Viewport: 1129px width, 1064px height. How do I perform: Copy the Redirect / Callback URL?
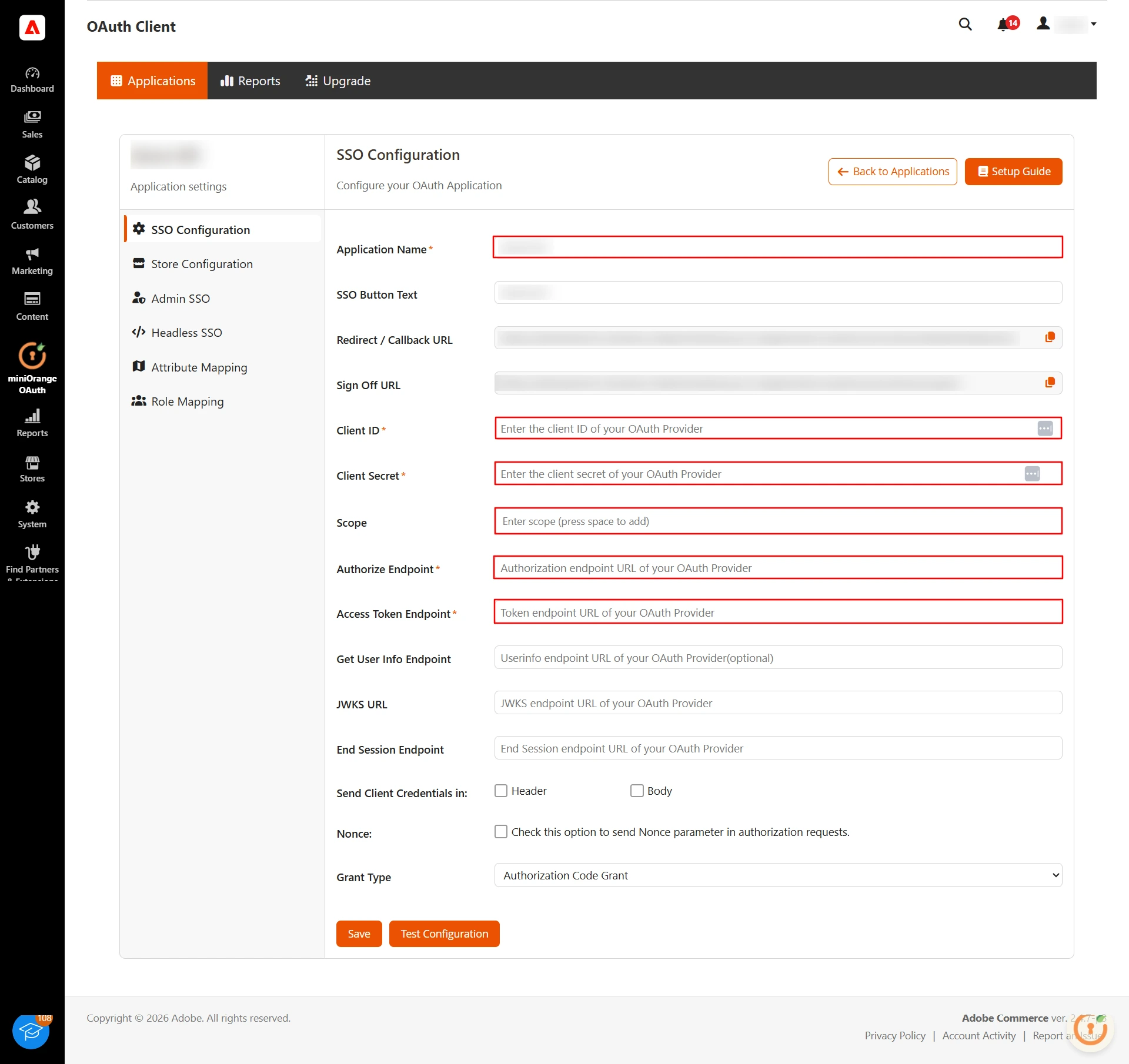[1050, 337]
